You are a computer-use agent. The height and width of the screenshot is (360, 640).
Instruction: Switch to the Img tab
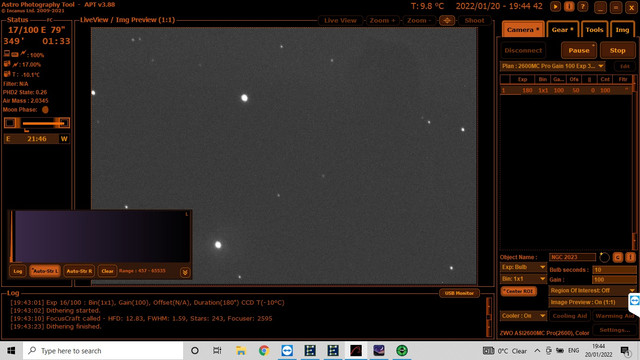coord(622,30)
